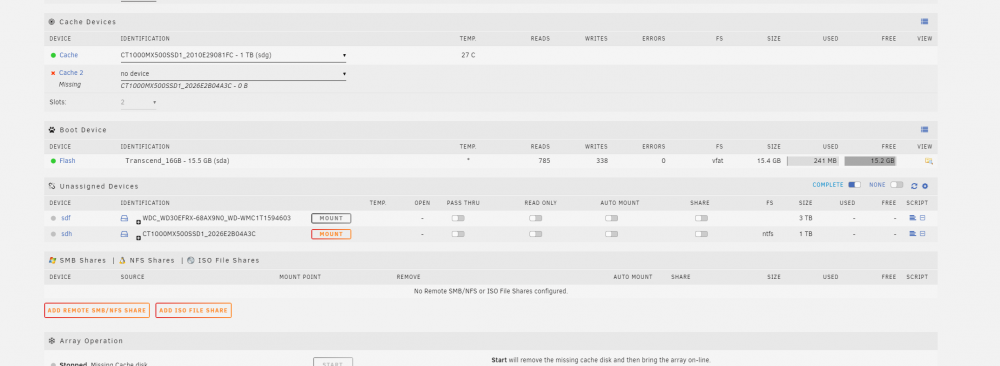
Task: Open Unassigned Devices settings gear
Action: point(925,186)
